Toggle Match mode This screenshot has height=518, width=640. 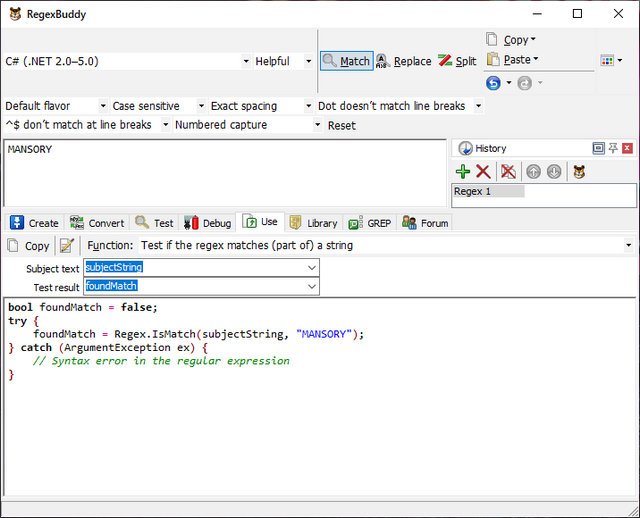tap(346, 61)
